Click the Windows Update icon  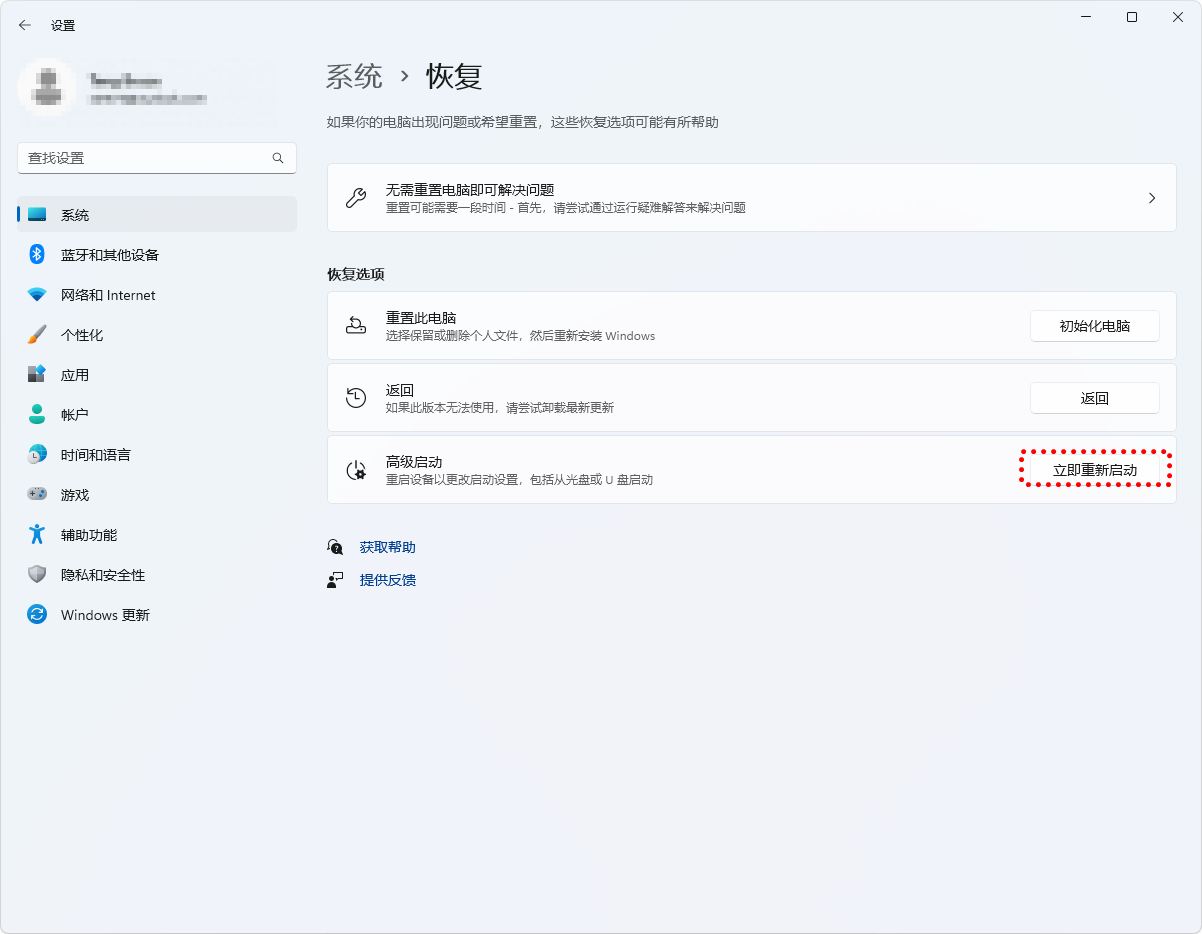click(37, 615)
